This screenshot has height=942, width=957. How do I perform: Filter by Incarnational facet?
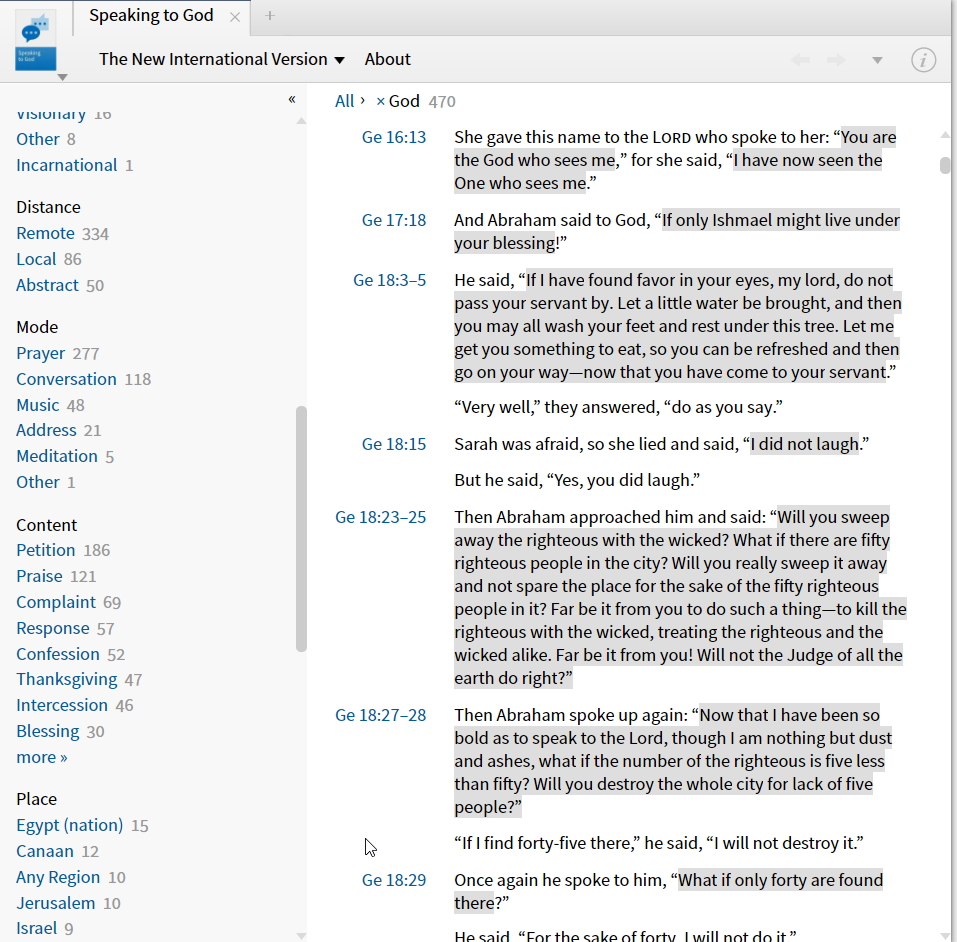tap(67, 165)
